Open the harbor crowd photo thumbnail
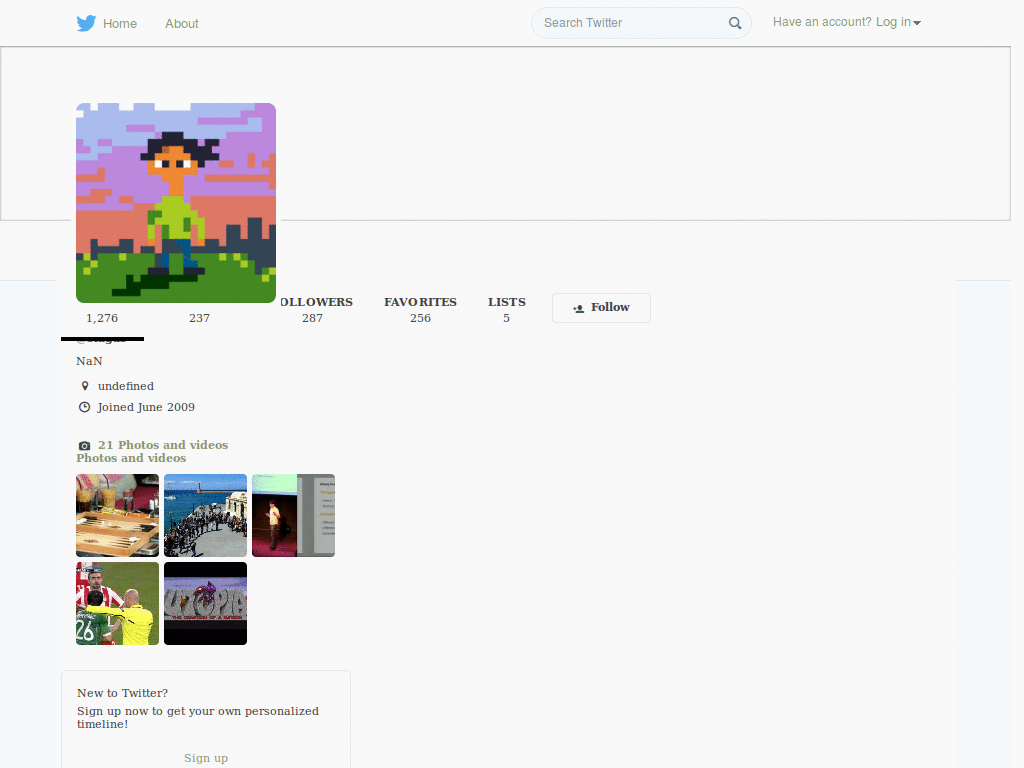1024x768 pixels. pos(206,515)
